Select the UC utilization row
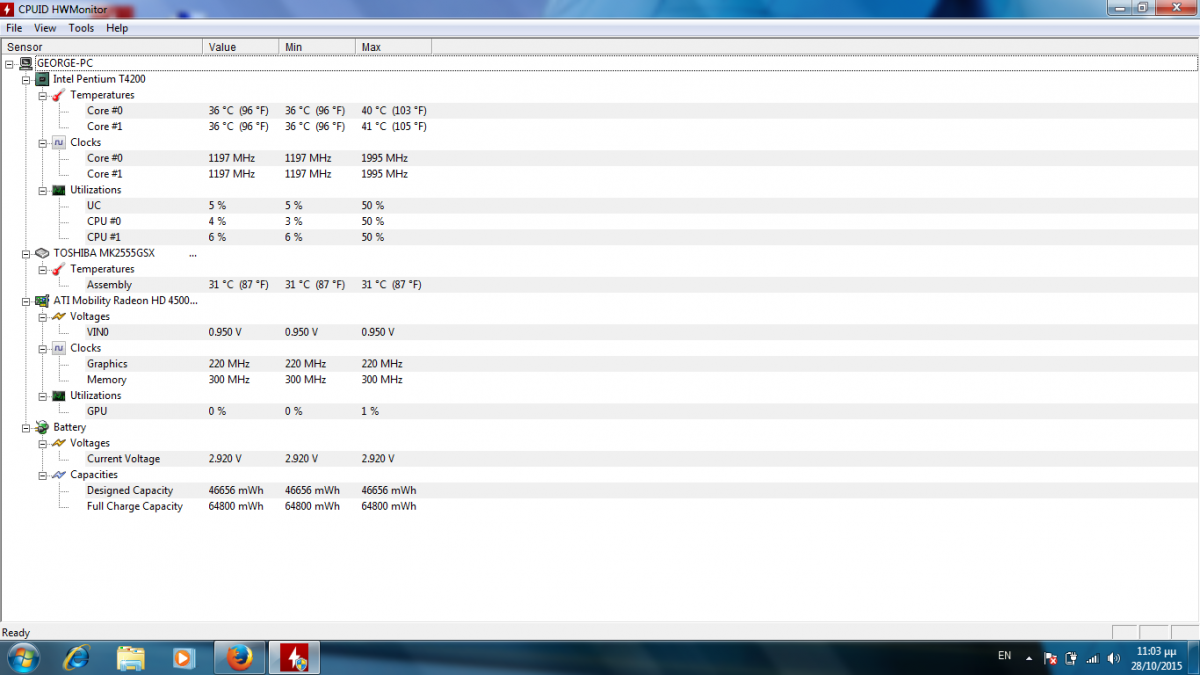The height and width of the screenshot is (675, 1200). tap(600, 206)
